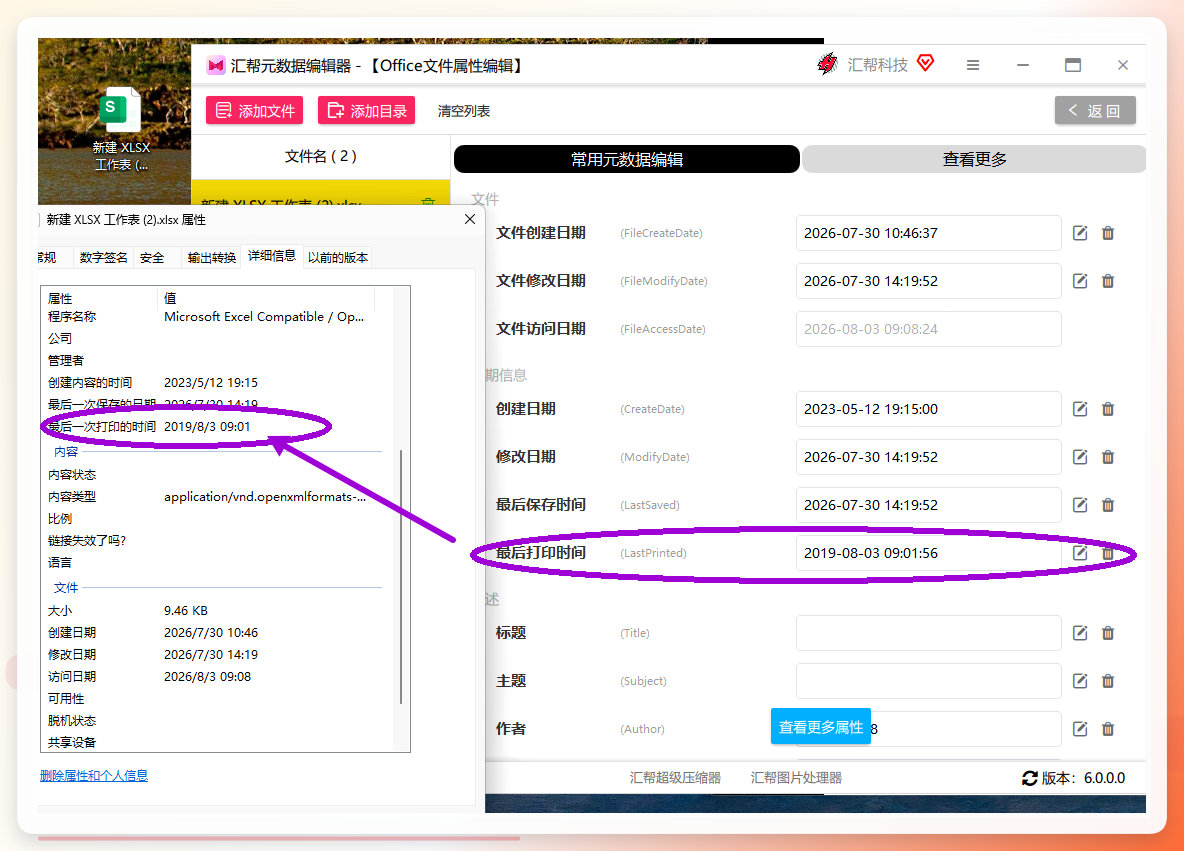Click 清空列表 button
The height and width of the screenshot is (851, 1184).
pyautogui.click(x=464, y=111)
